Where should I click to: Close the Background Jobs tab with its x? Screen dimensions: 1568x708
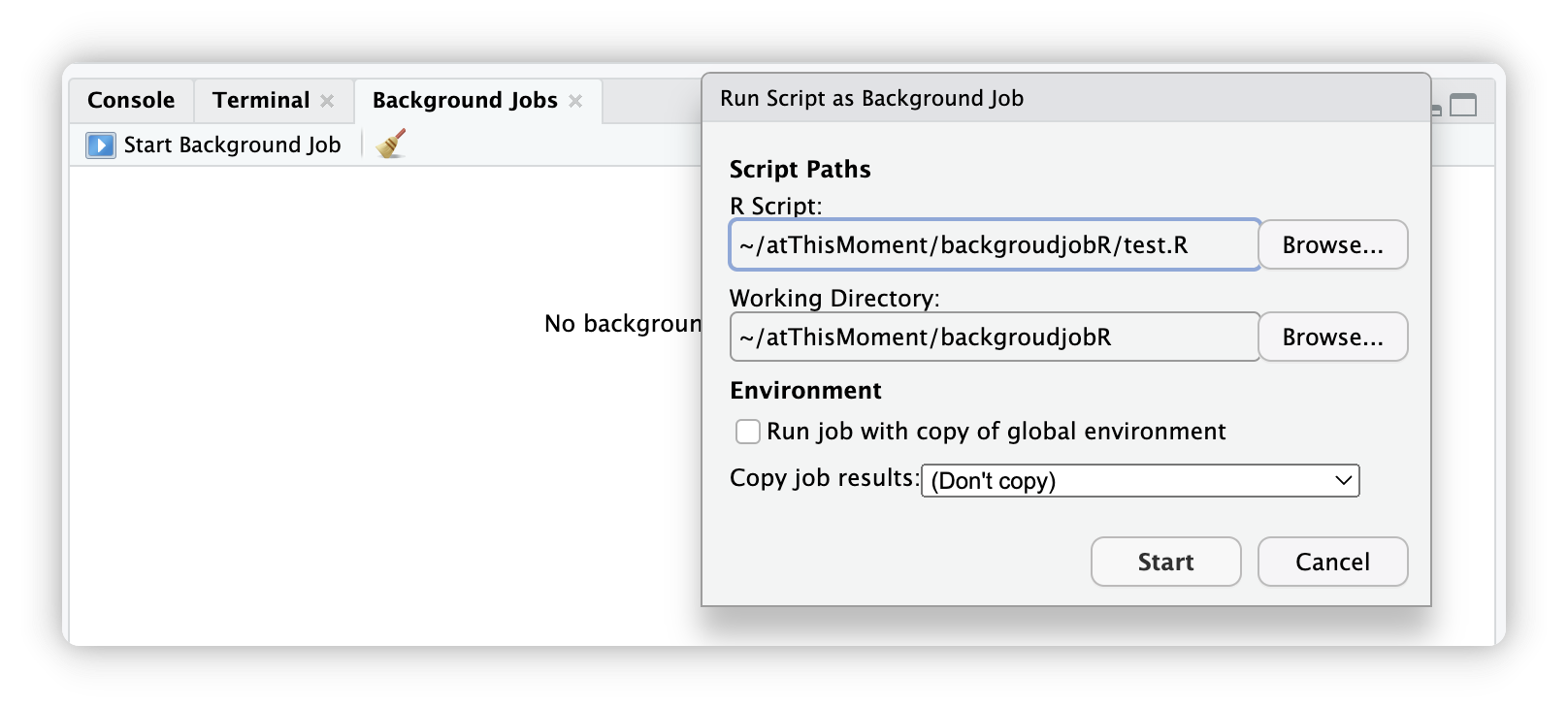point(575,101)
